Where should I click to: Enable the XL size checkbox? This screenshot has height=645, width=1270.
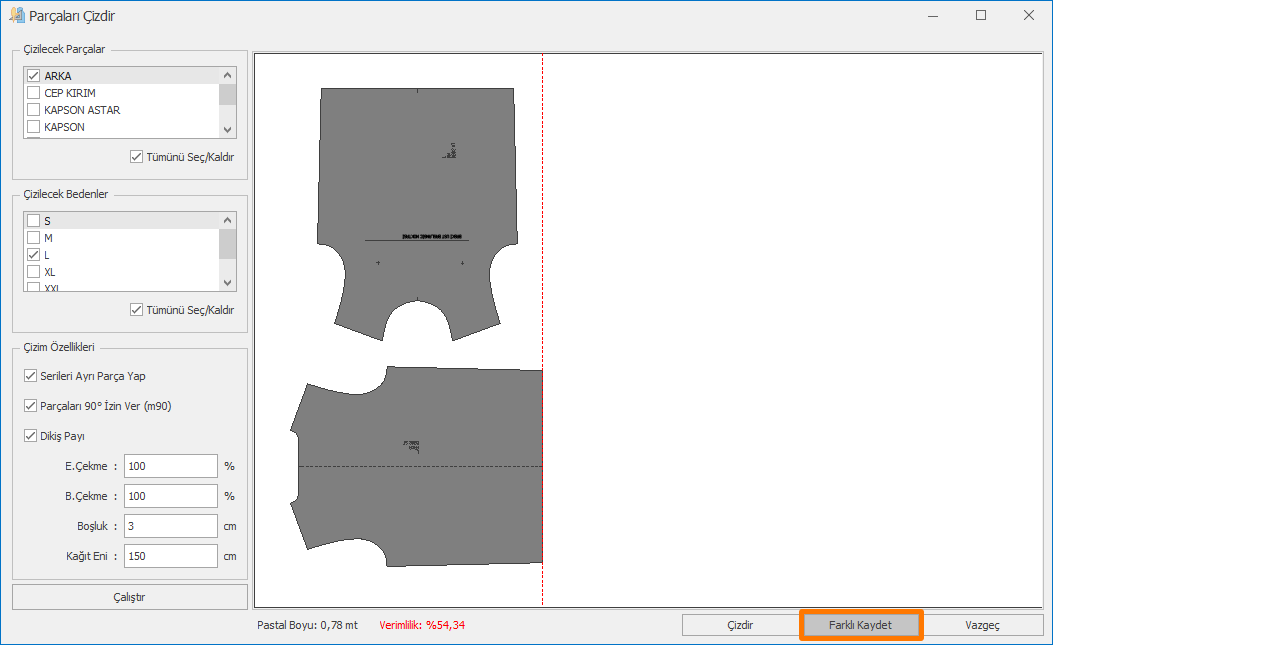[x=34, y=272]
